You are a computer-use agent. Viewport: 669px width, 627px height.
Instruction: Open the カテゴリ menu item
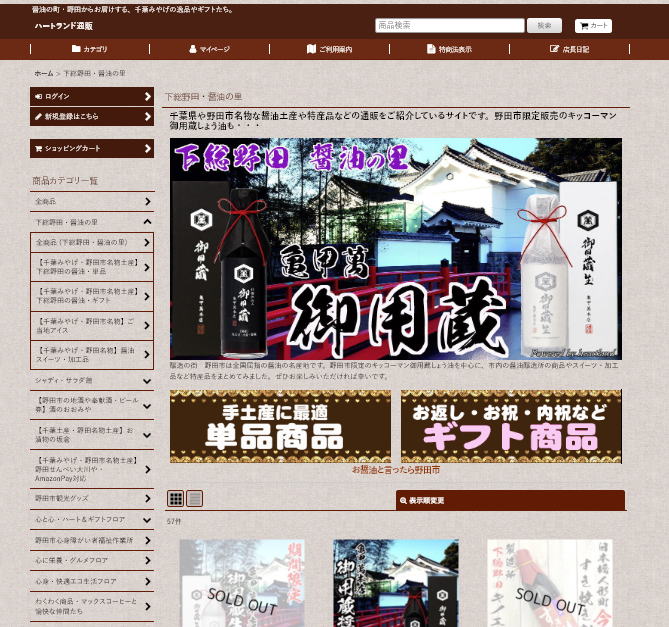coord(90,49)
